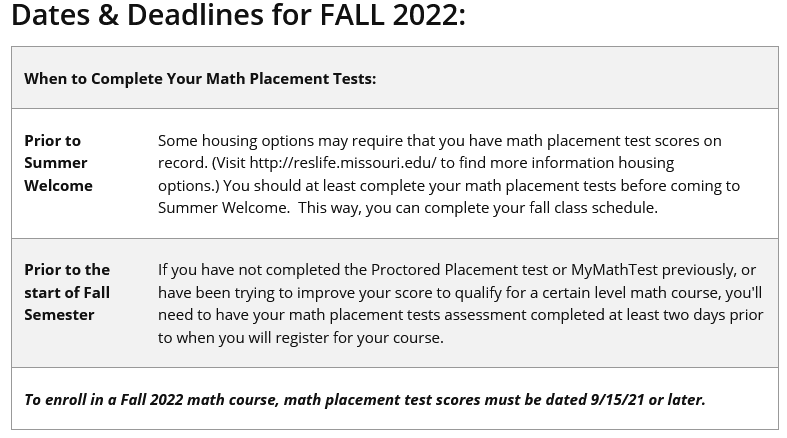Click the italic Fall 2022 enrollment note
The height and width of the screenshot is (438, 787).
point(364,399)
